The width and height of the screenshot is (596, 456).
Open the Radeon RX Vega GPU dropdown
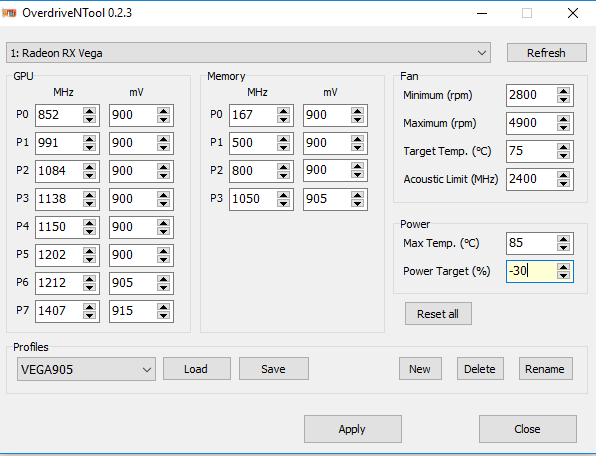[248, 53]
